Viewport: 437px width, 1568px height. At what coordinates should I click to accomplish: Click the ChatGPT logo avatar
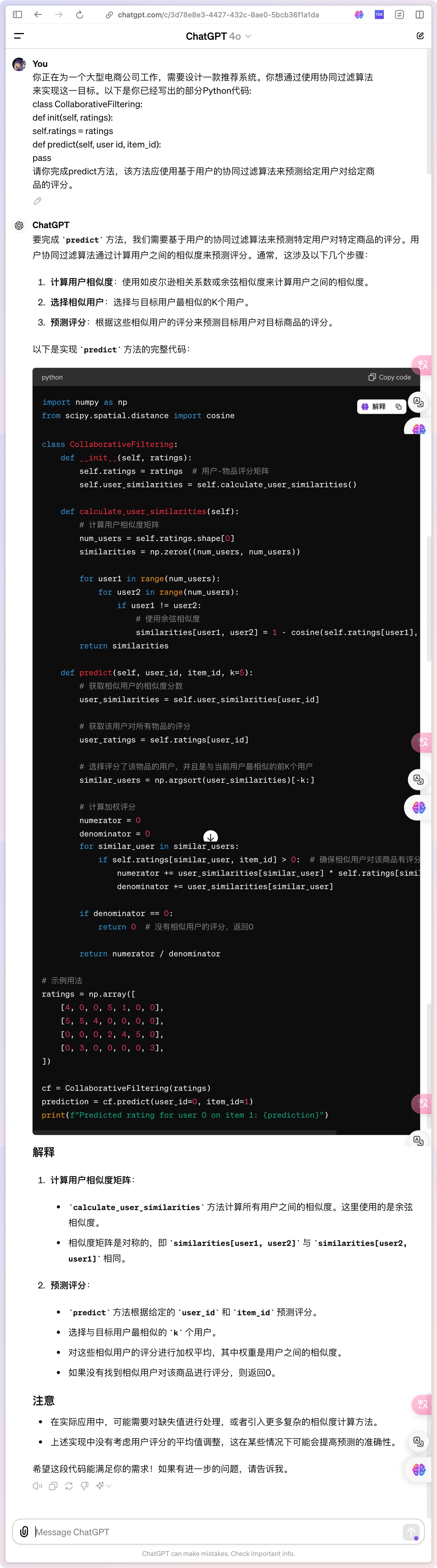click(x=19, y=225)
